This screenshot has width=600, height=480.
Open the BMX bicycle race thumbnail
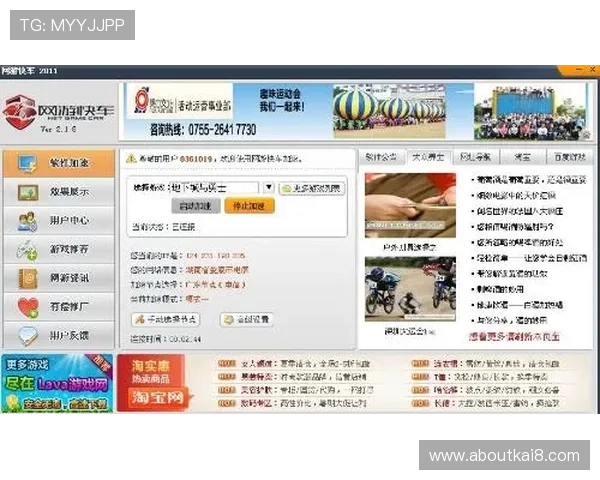[410, 289]
